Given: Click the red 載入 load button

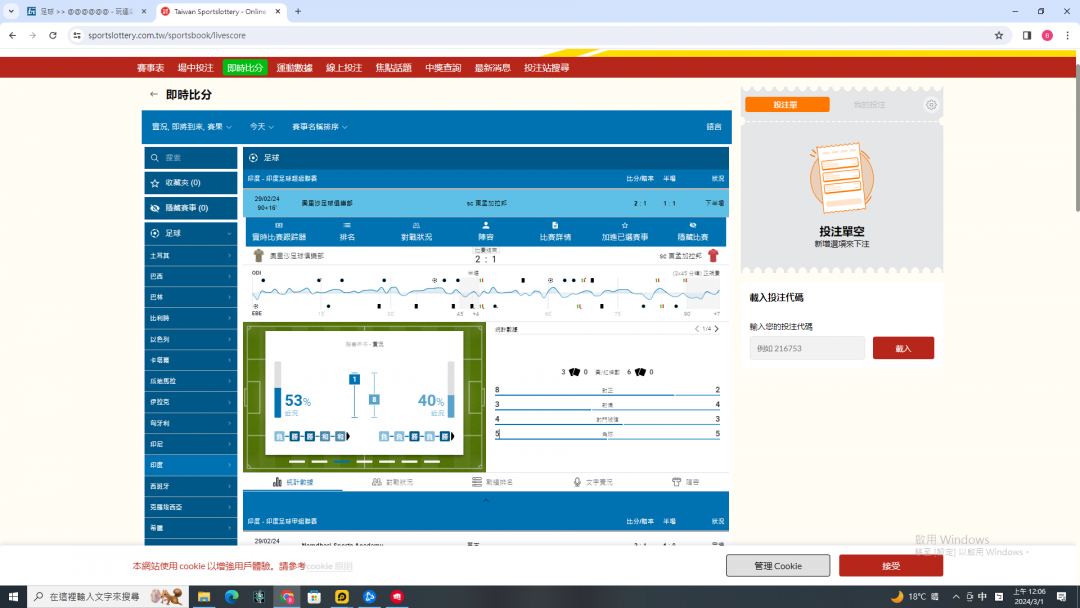Looking at the screenshot, I should click(x=903, y=348).
